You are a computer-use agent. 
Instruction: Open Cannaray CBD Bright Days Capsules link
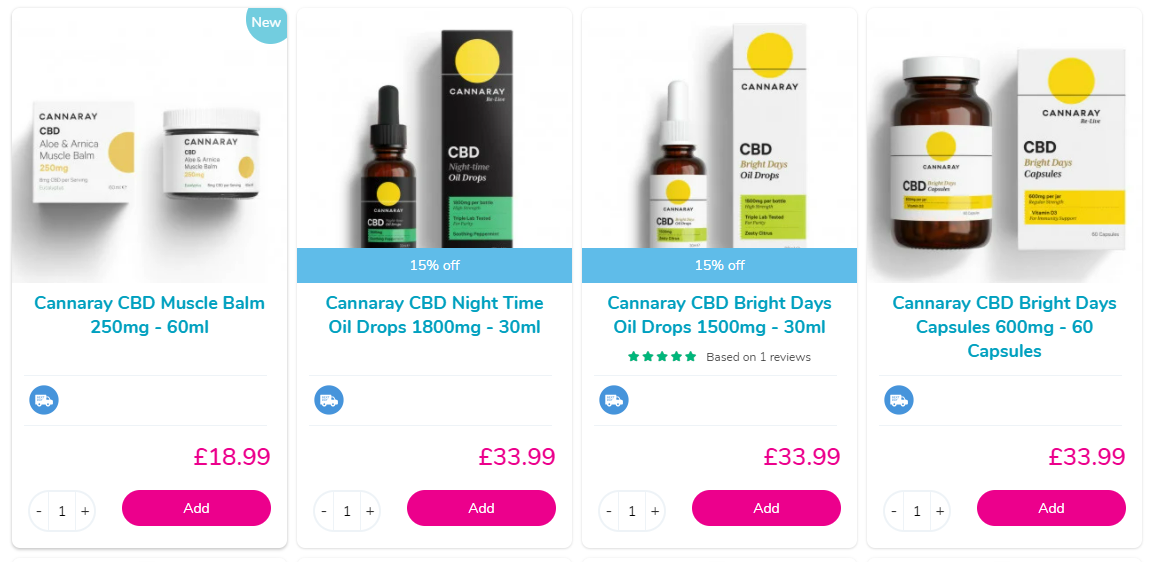click(x=1004, y=327)
